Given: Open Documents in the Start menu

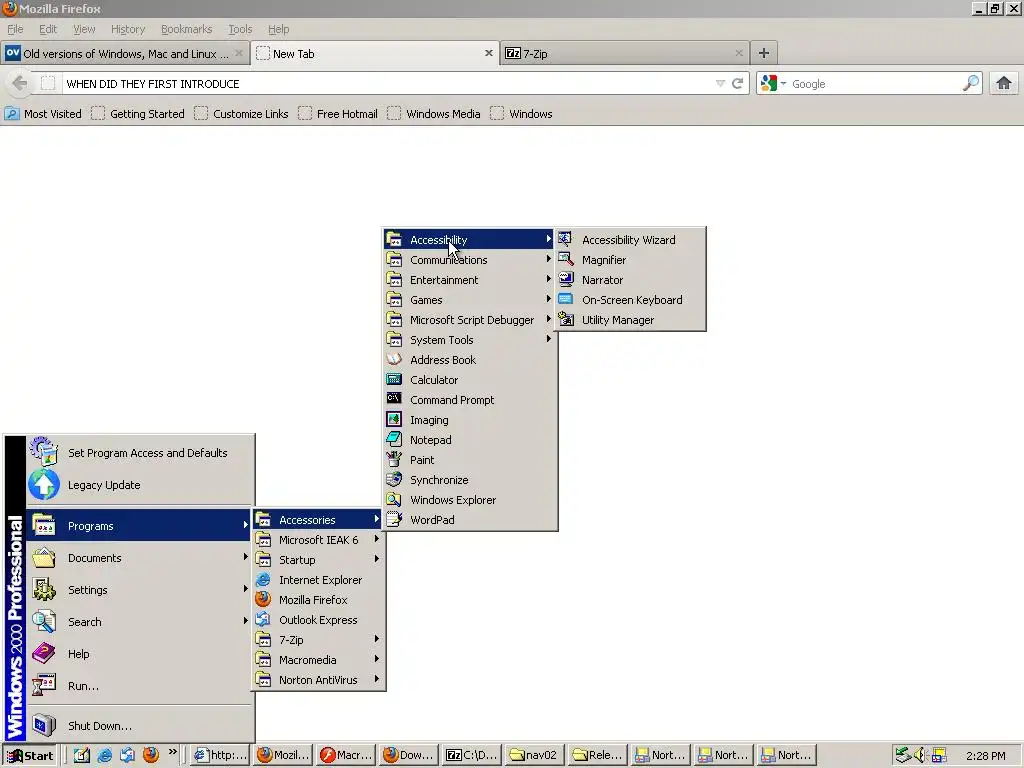Looking at the screenshot, I should click(138, 558).
